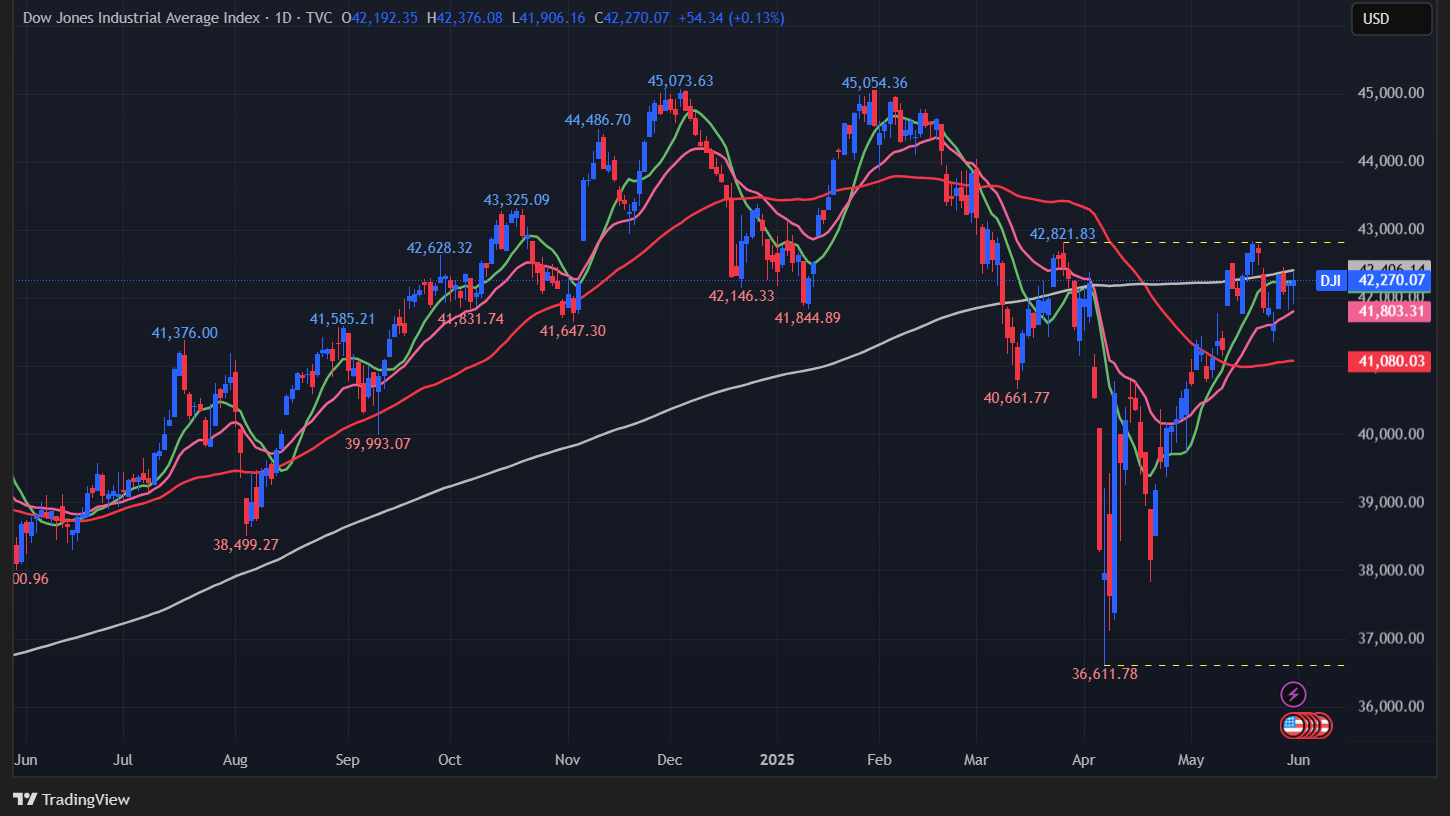Click the 42,628.32 high annotation
This screenshot has height=816, width=1450.
[x=439, y=247]
